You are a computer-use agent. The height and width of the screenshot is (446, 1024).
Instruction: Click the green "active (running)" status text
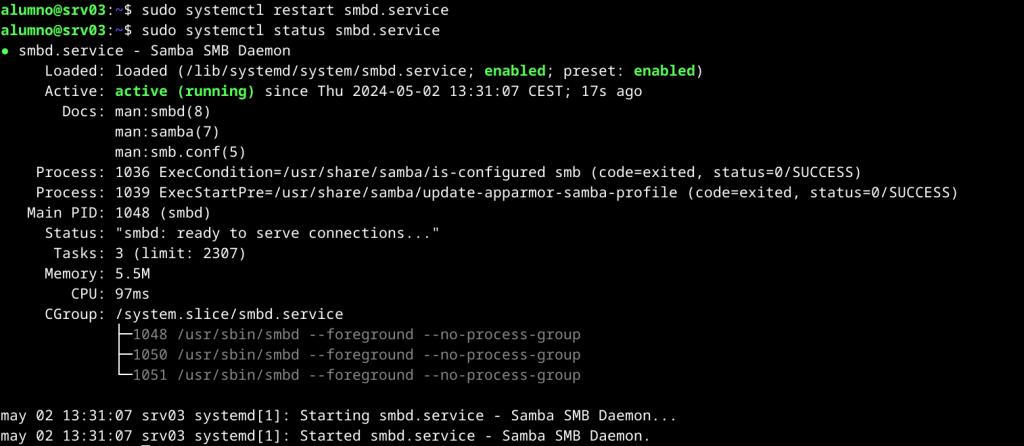pos(185,91)
